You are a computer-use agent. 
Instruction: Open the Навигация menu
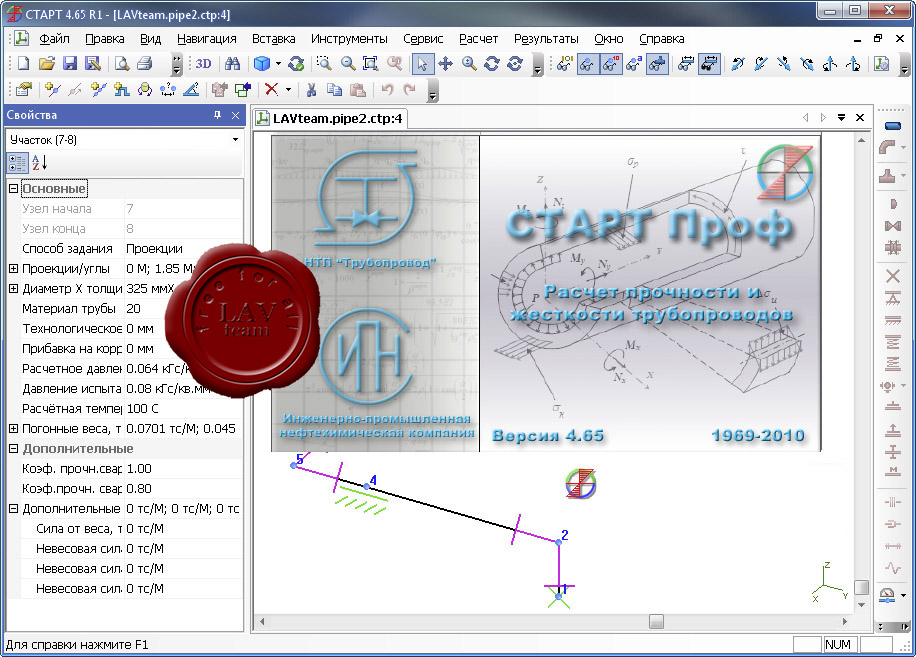pos(207,39)
